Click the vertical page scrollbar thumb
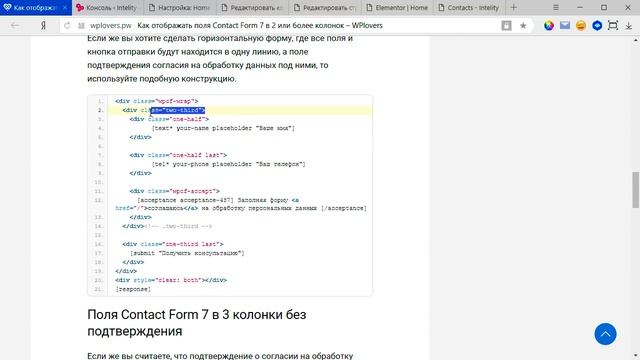 (x=636, y=190)
